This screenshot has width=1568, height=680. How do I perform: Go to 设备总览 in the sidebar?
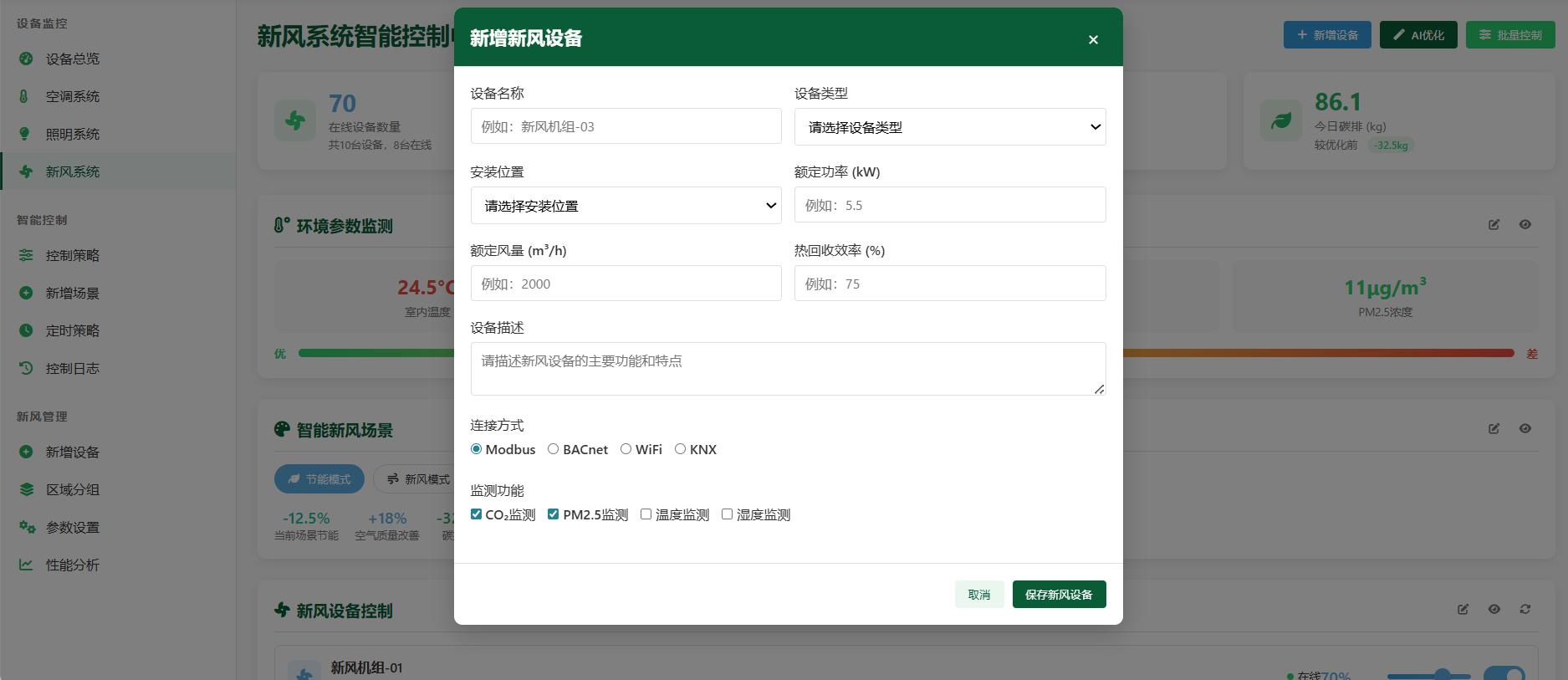point(72,59)
